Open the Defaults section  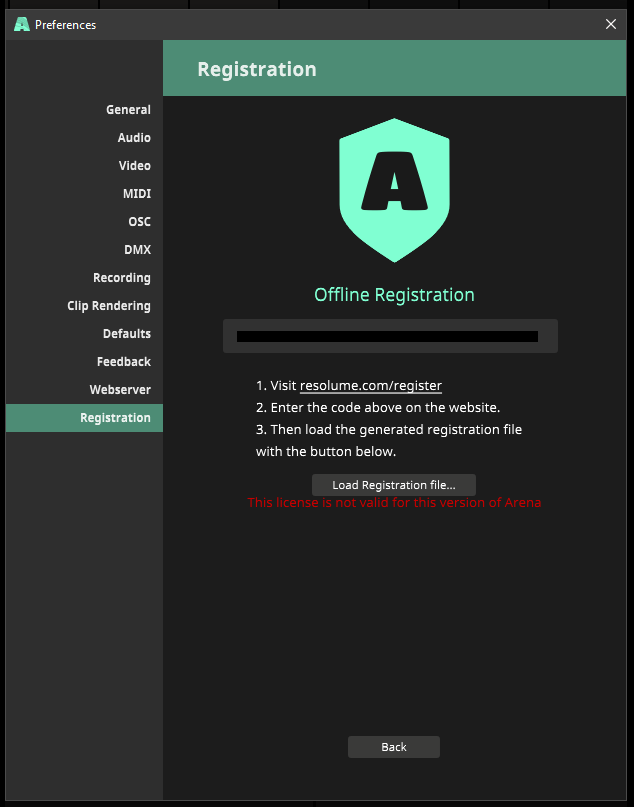click(x=126, y=334)
